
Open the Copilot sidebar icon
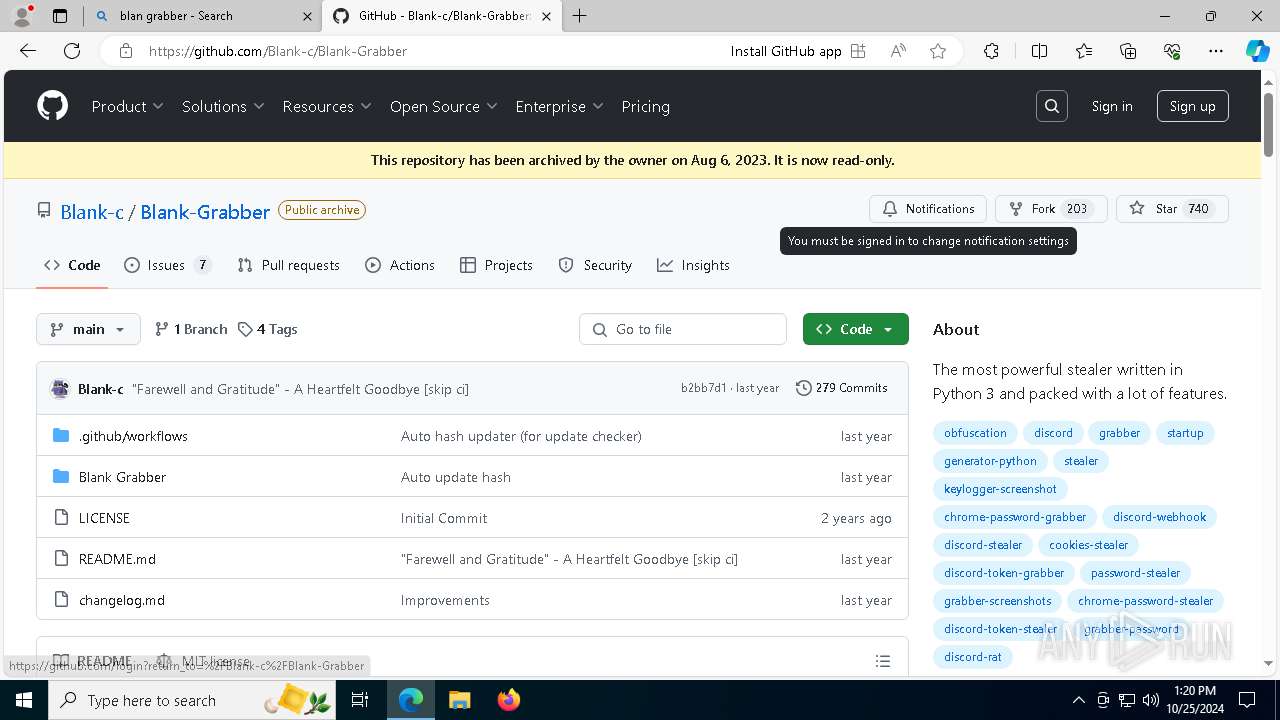[x=1257, y=51]
